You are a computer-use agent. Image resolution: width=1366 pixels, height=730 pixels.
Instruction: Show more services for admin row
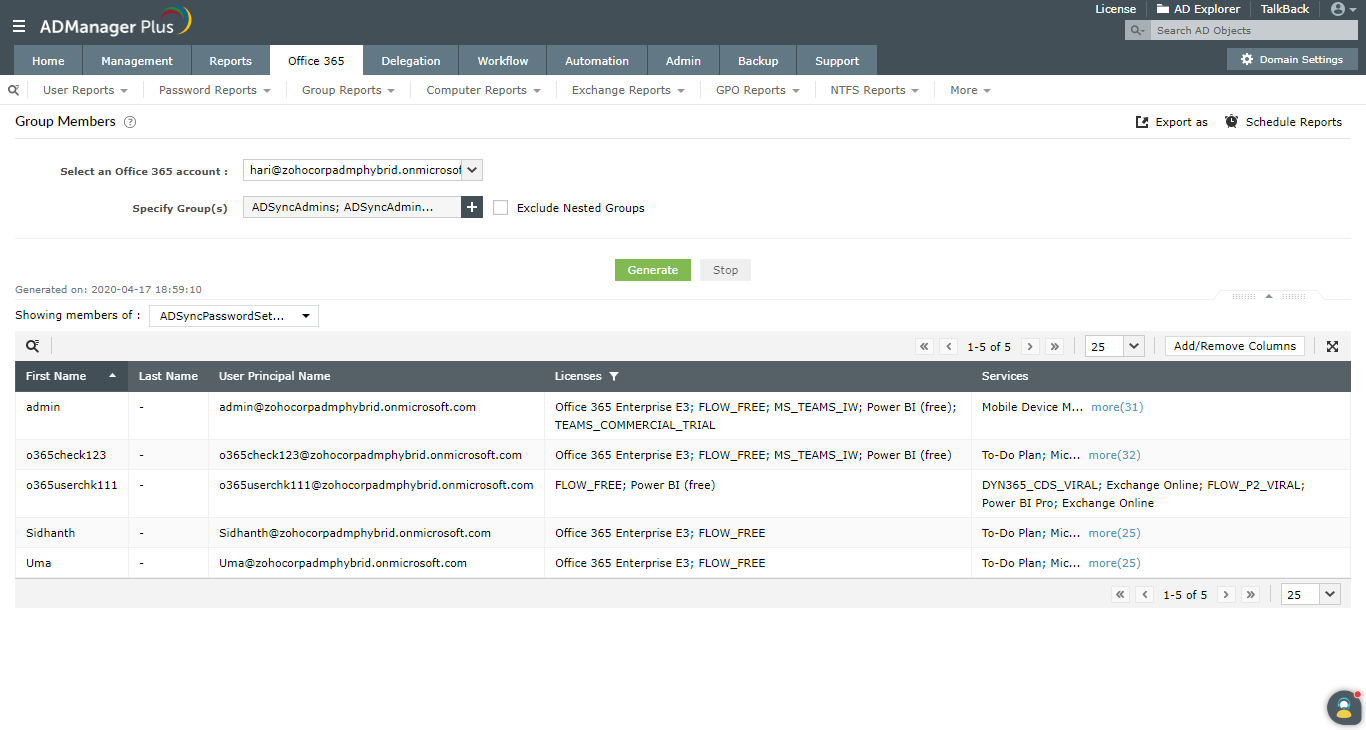pyautogui.click(x=1117, y=407)
